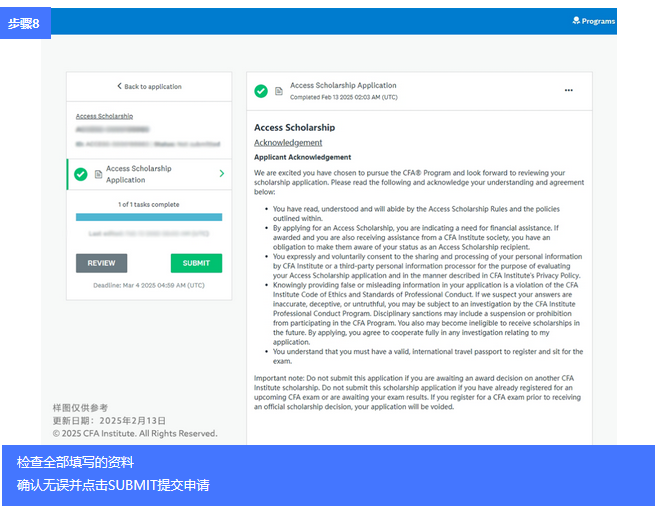Expand the Access Scholarship Application task chevron
Viewport: 655px width, 506px height.
(222, 173)
